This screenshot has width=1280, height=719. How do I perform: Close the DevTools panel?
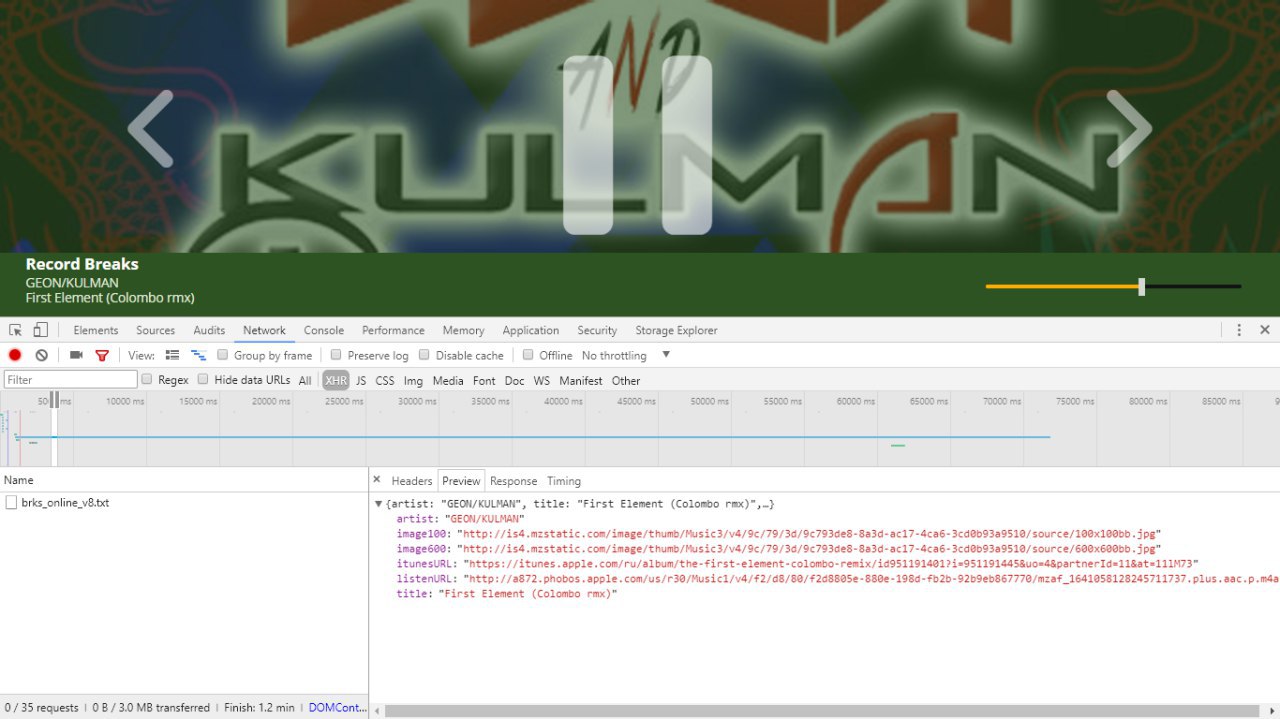(x=1265, y=330)
